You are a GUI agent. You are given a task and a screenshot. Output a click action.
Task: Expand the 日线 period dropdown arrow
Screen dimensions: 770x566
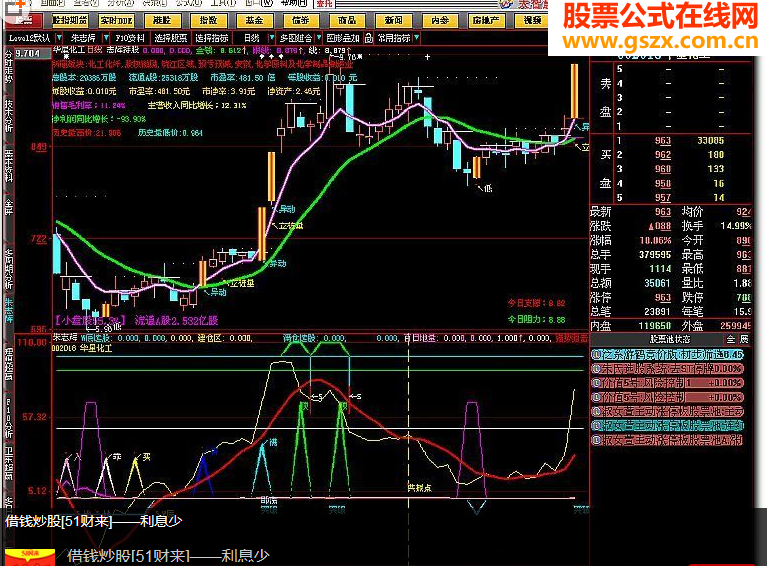coord(271,38)
